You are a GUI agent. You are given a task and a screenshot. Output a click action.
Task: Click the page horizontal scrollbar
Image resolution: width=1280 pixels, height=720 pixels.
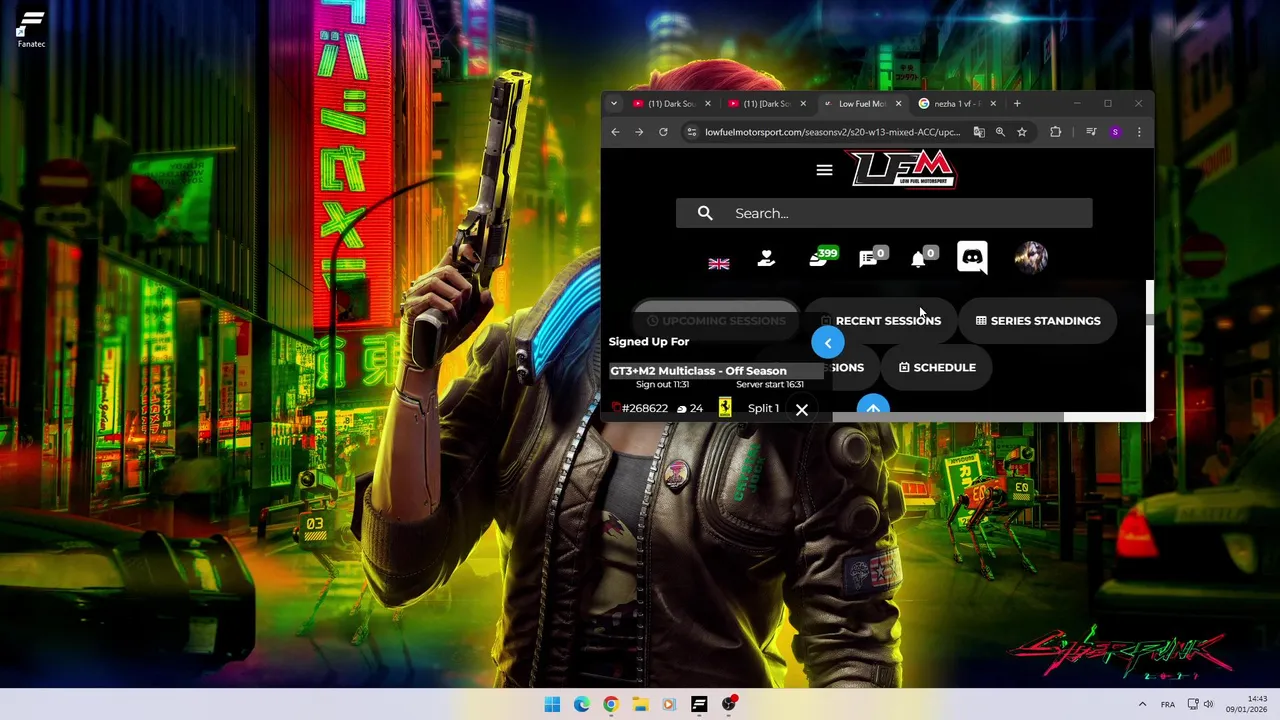coord(948,416)
